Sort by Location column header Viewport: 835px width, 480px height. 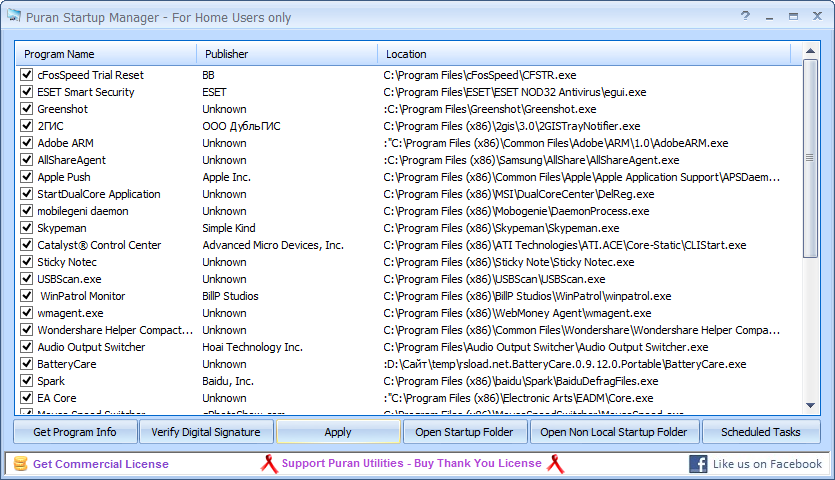[584, 54]
